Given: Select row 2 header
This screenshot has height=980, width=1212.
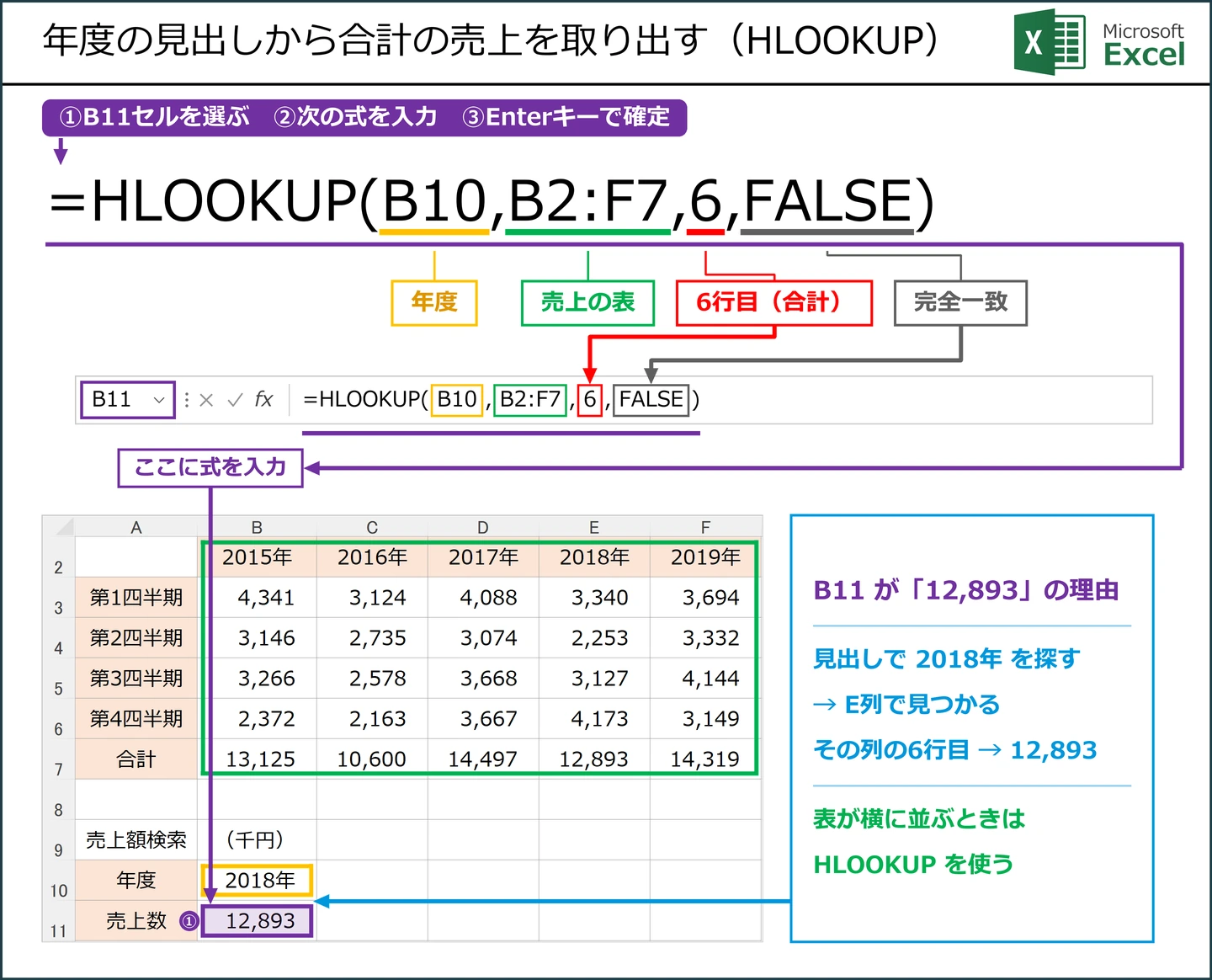Looking at the screenshot, I should pyautogui.click(x=59, y=558).
